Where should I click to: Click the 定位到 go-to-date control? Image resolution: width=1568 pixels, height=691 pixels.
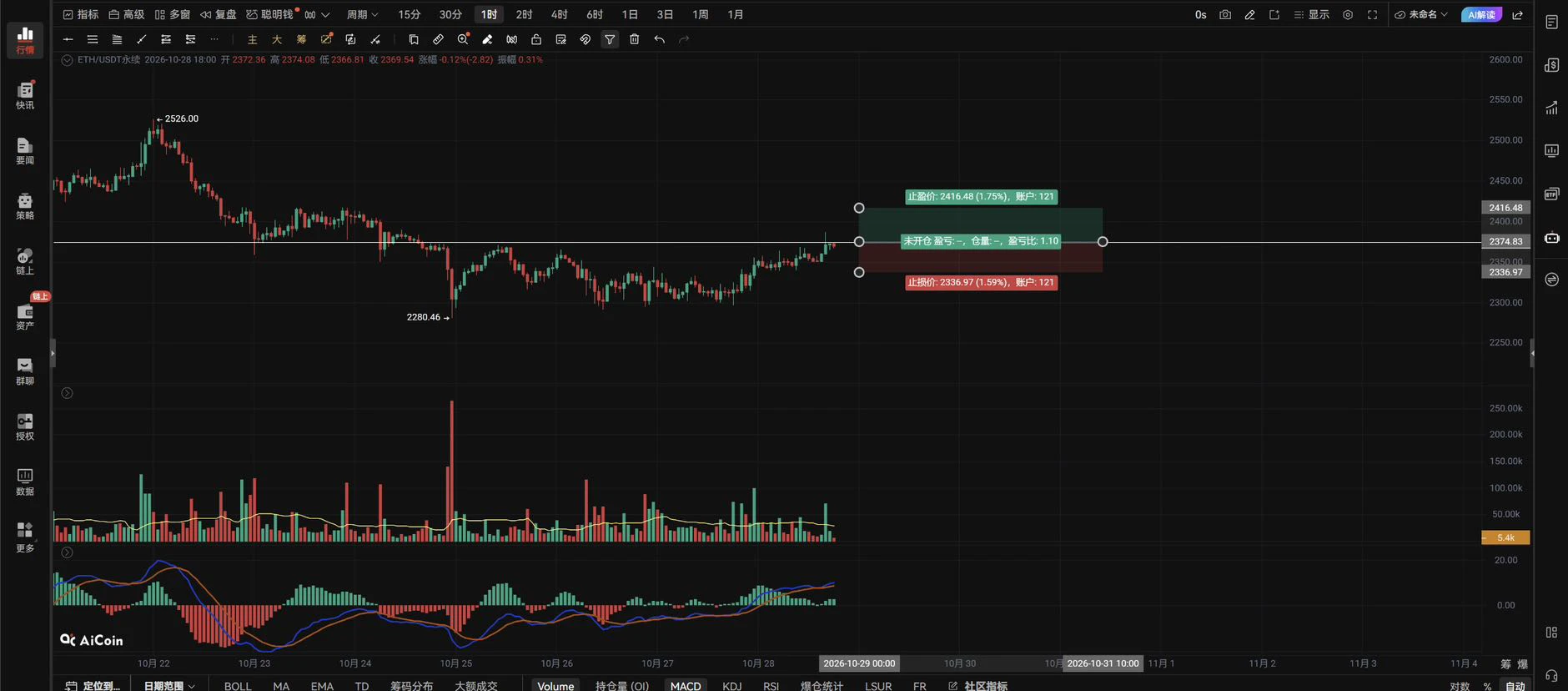[93, 686]
